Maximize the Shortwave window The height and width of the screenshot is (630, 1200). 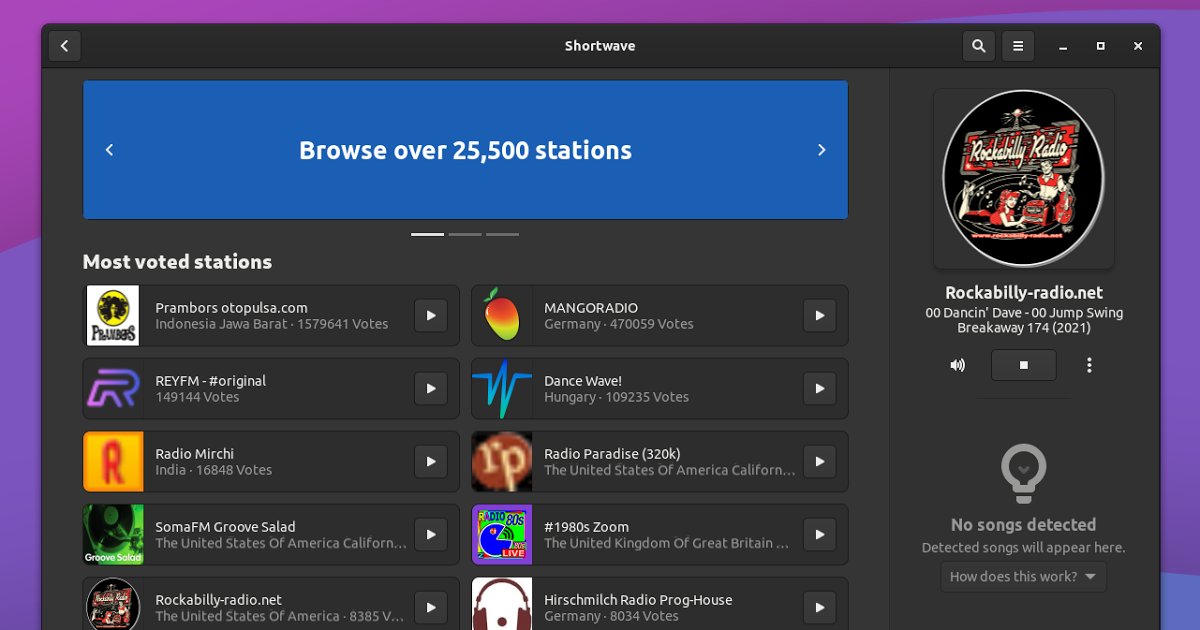click(x=1101, y=46)
